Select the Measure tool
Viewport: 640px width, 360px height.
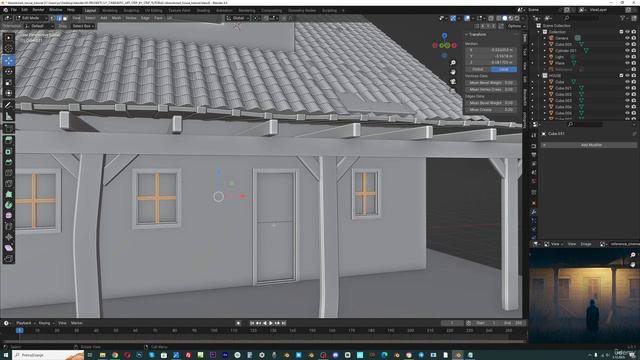pyautogui.click(x=9, y=117)
